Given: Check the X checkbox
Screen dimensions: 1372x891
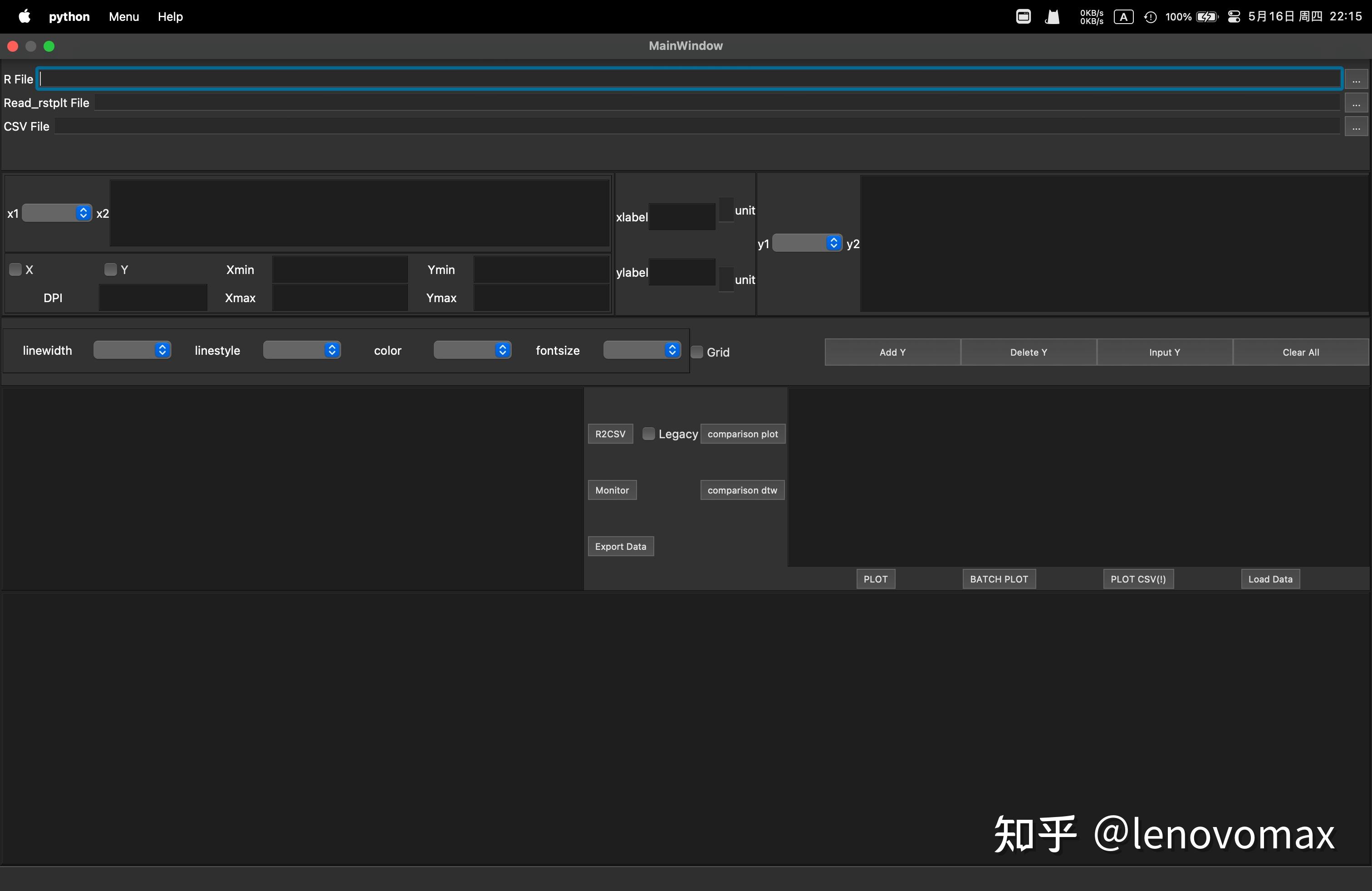Looking at the screenshot, I should point(15,269).
